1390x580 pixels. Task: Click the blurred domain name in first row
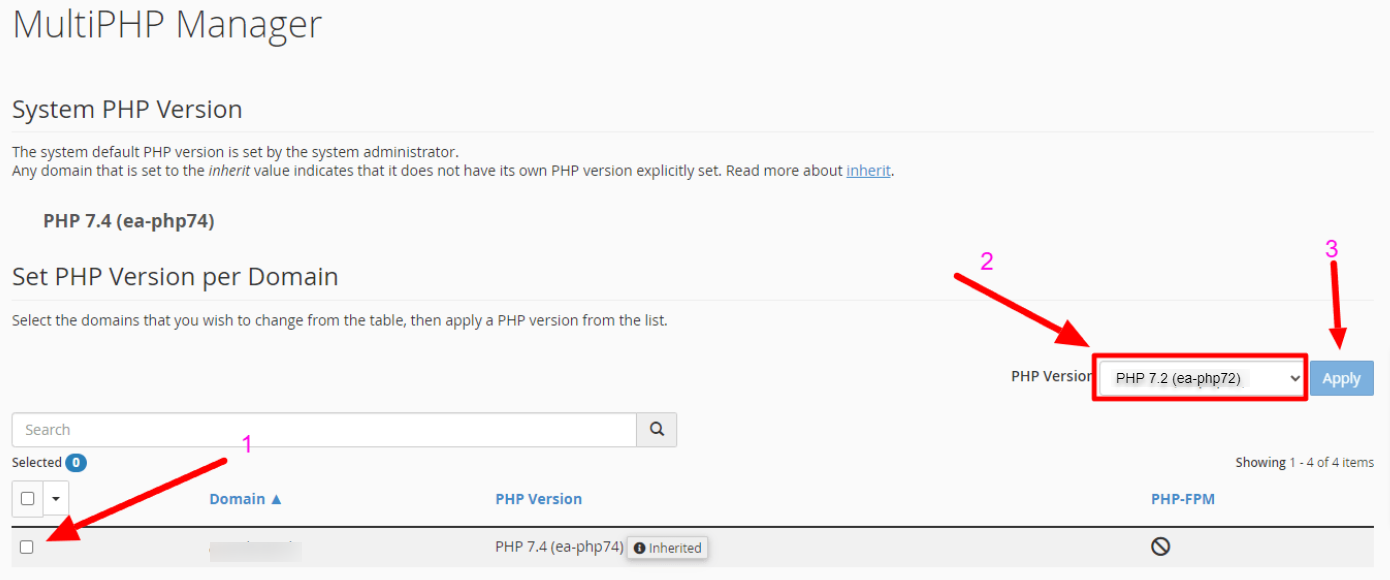click(255, 547)
